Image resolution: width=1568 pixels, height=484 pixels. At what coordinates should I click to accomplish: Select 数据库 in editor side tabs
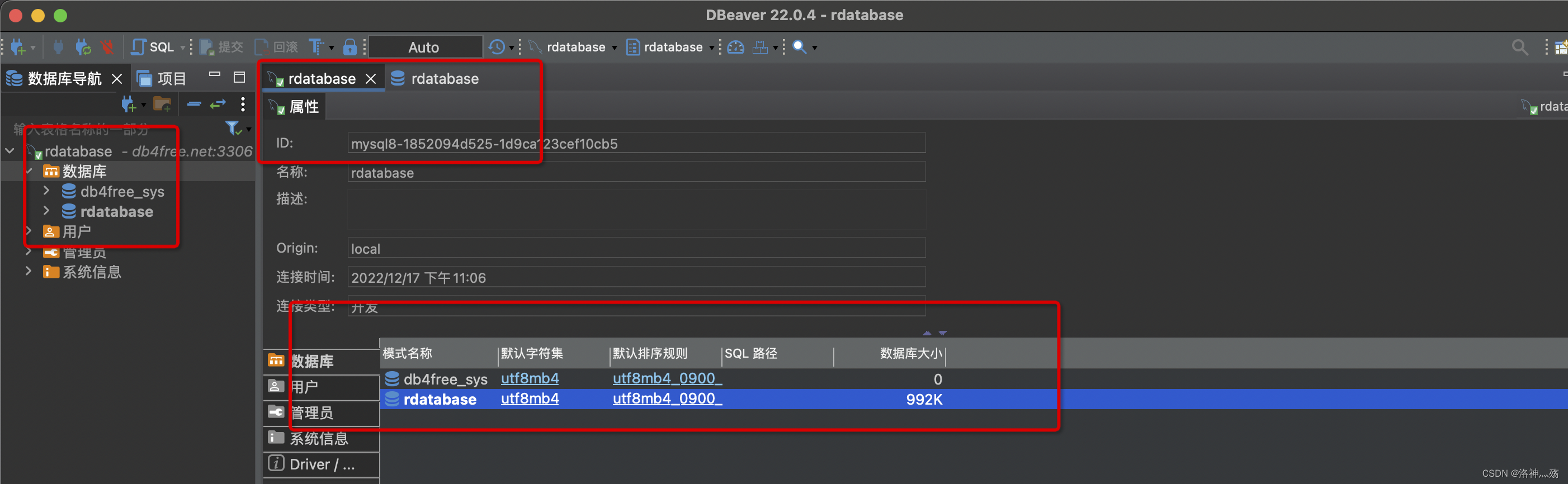322,361
